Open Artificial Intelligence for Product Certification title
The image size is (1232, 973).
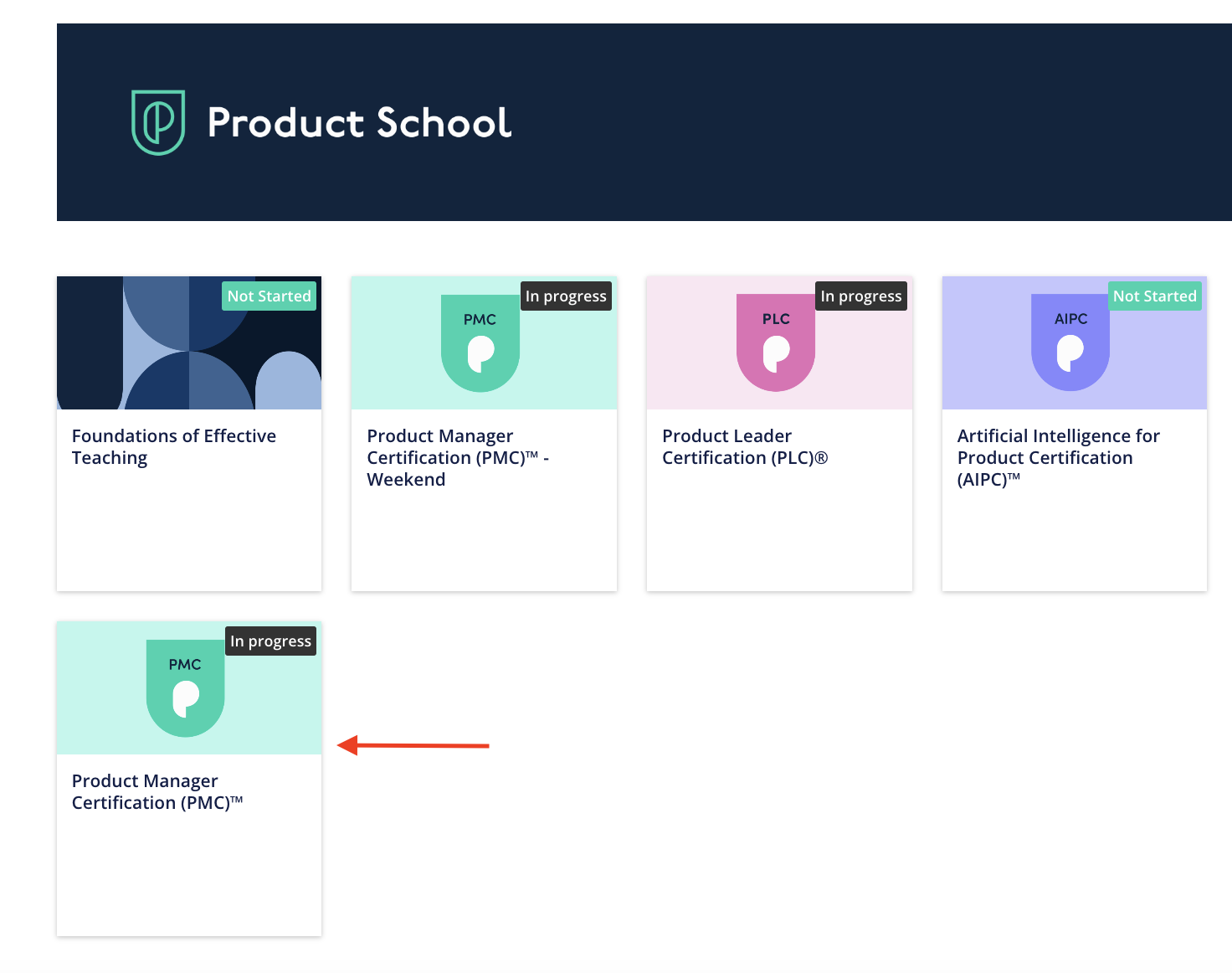[1059, 457]
